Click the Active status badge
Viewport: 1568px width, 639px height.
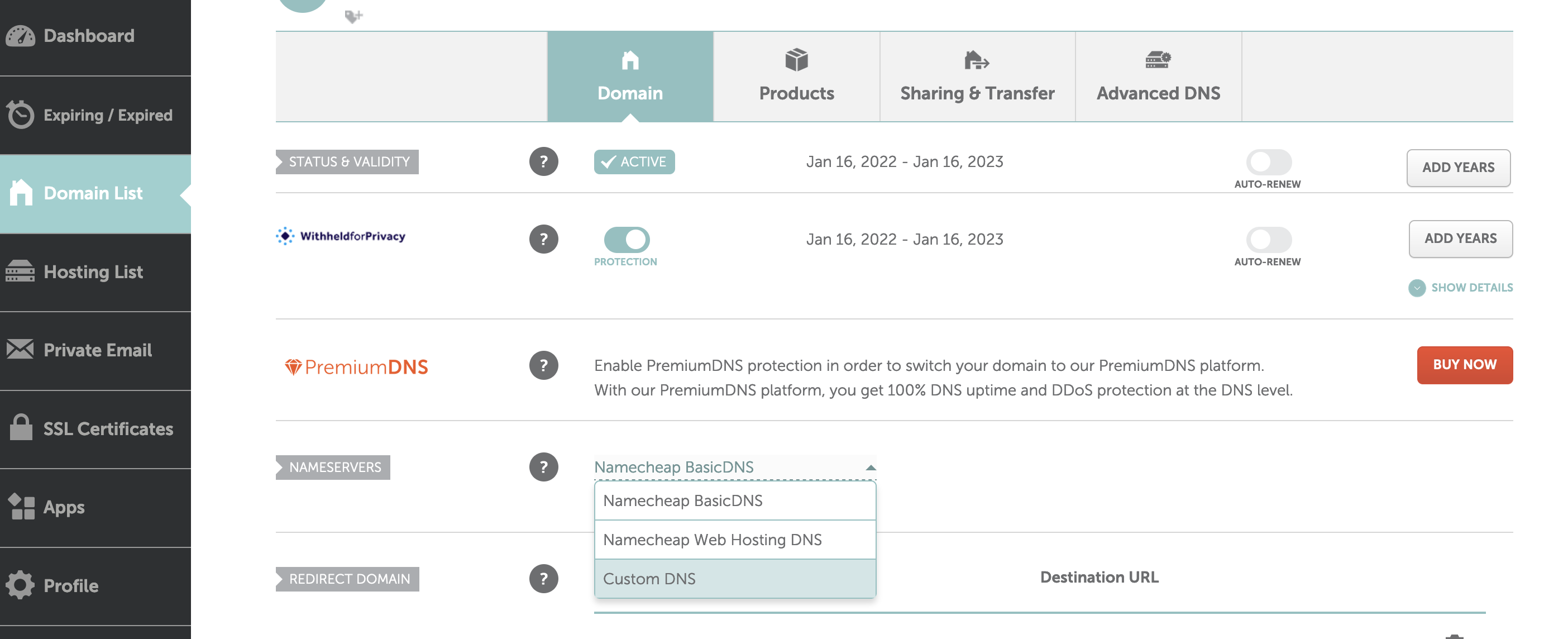coord(634,162)
